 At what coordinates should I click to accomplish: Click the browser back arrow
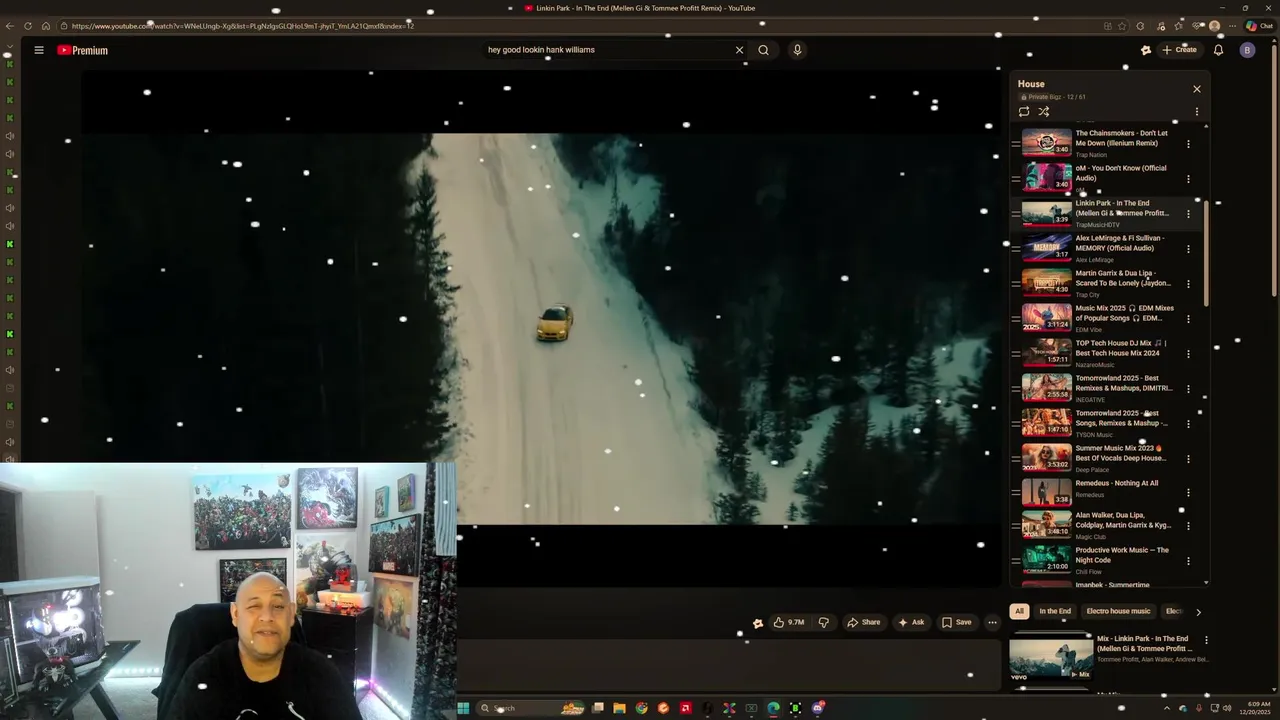pyautogui.click(x=10, y=26)
